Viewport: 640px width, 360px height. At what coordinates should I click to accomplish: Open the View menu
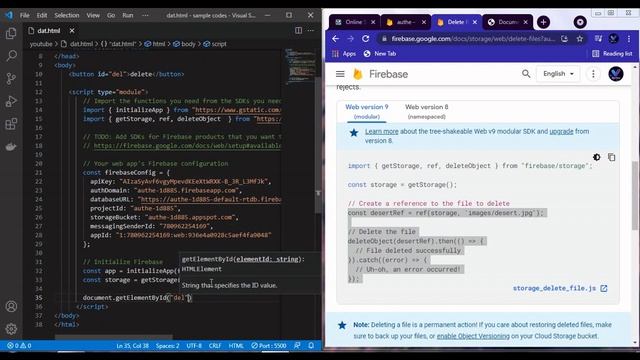tap(93, 15)
